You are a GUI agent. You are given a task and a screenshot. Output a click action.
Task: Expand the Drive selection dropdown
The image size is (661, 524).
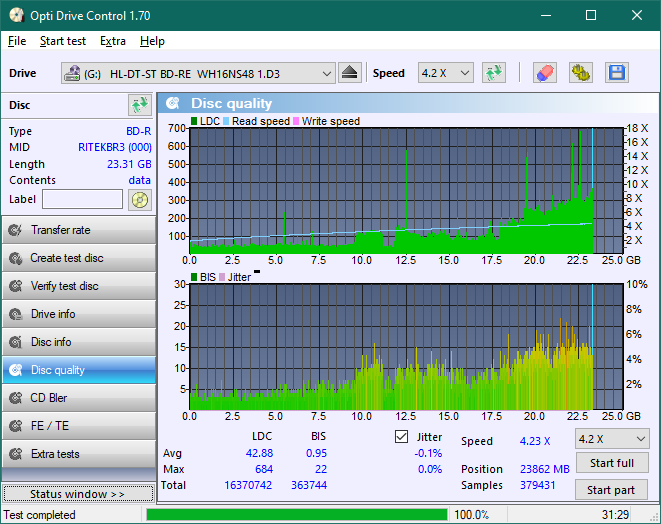coord(326,73)
